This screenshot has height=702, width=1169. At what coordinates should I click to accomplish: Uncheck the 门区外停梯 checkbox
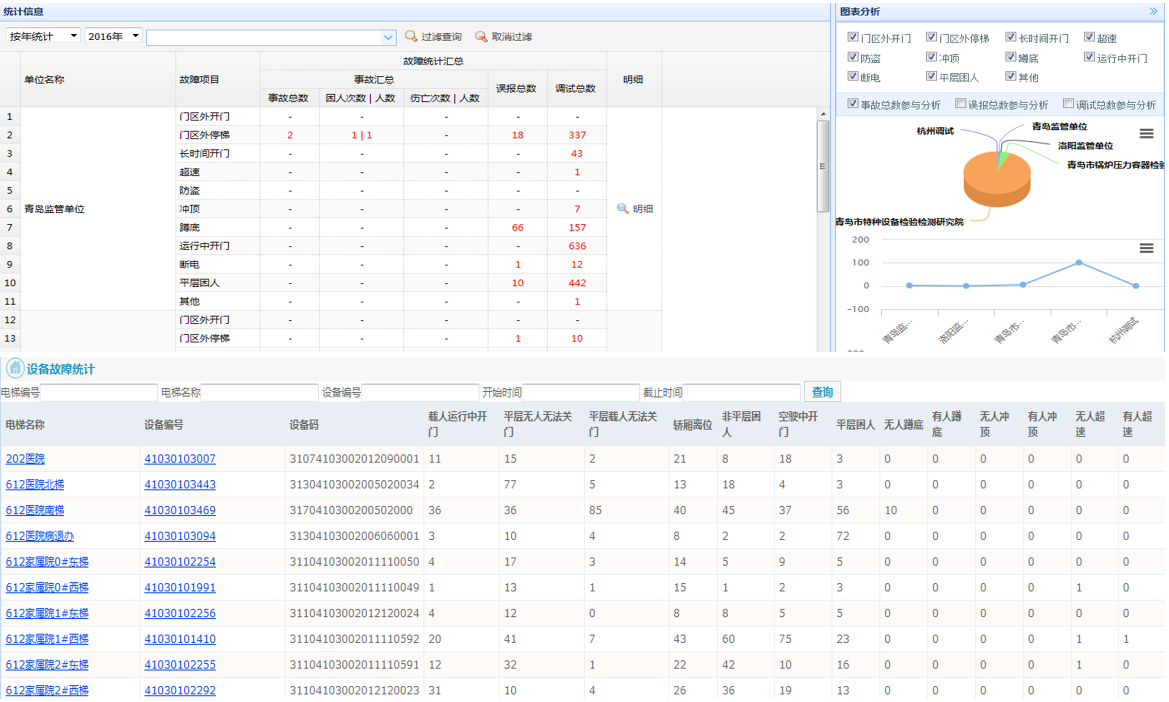(931, 37)
